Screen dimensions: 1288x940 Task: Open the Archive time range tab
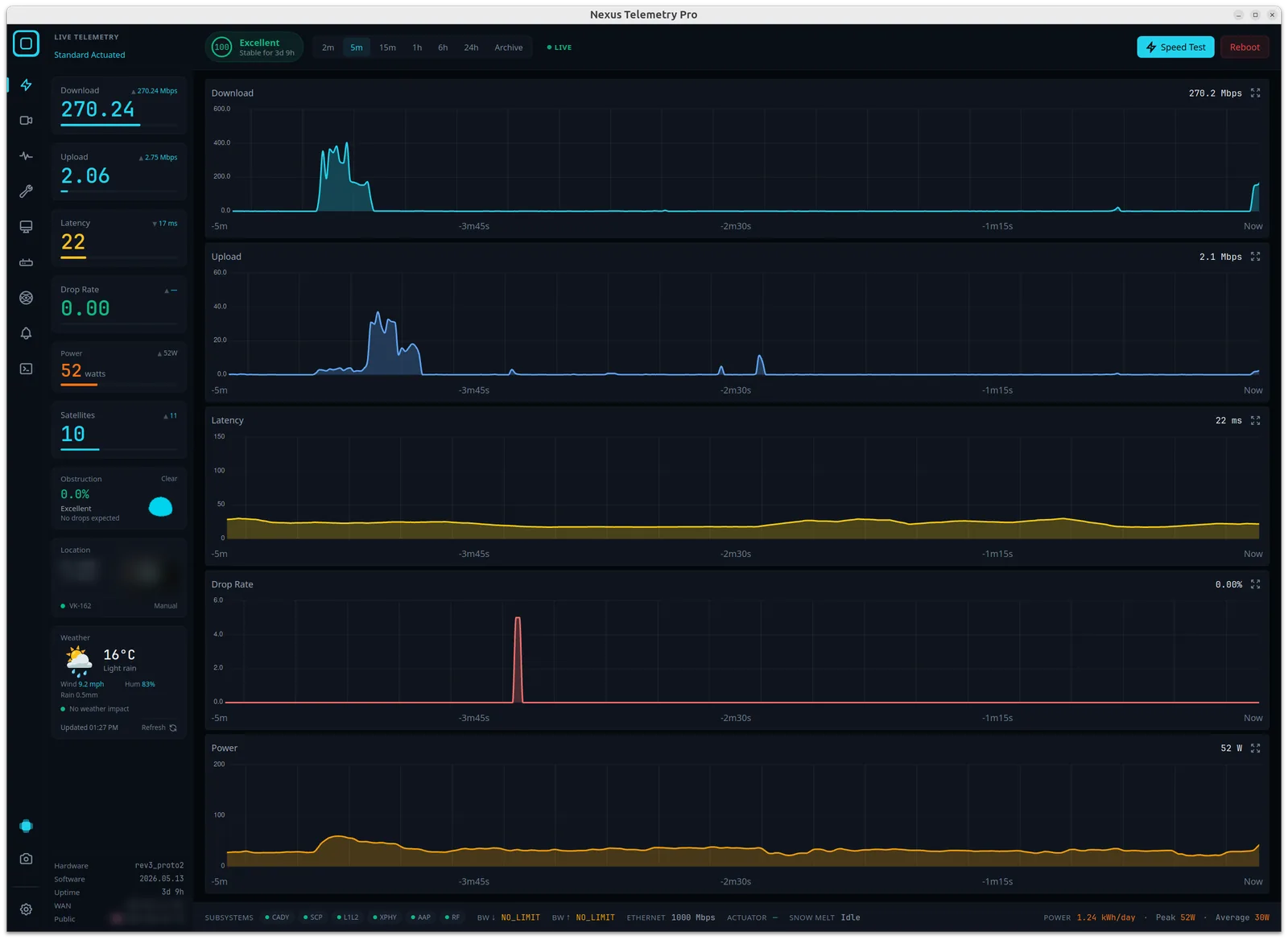(508, 47)
